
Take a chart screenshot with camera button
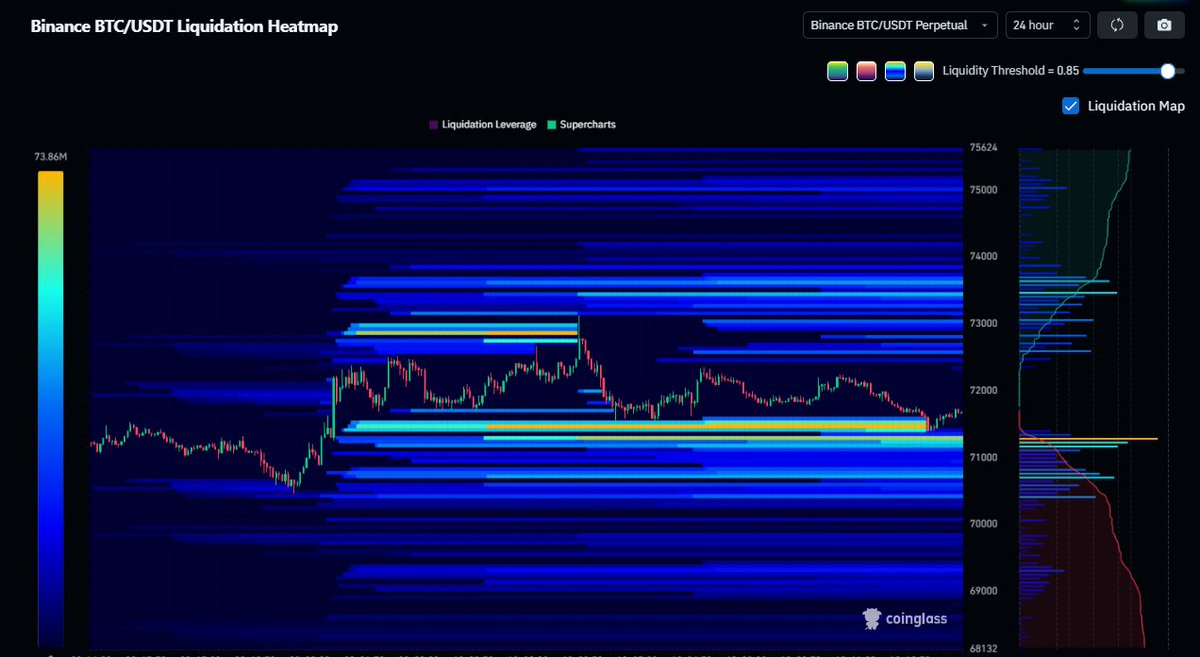[x=1164, y=25]
